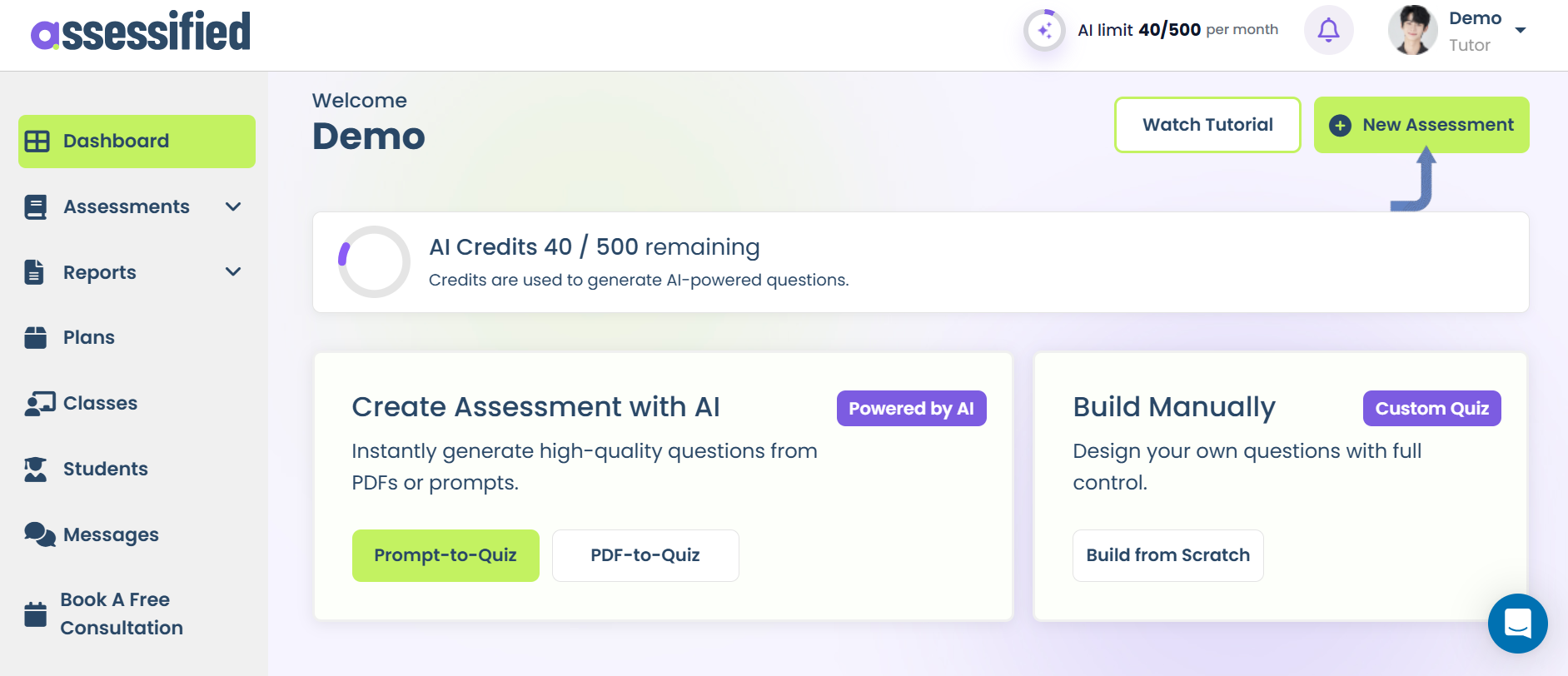Screen dimensions: 1568x676
Task: Click the Reports document icon in the sidebar
Action: [34, 272]
